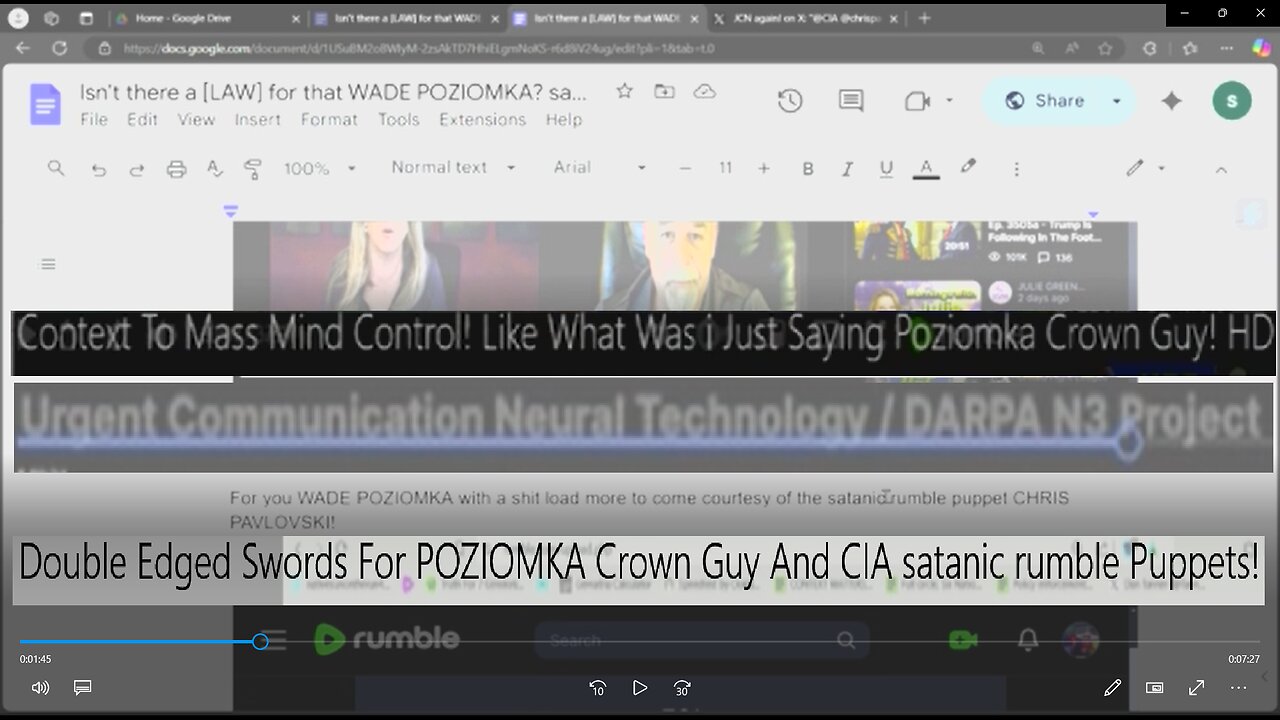
Task: Toggle italic formatting
Action: [847, 169]
